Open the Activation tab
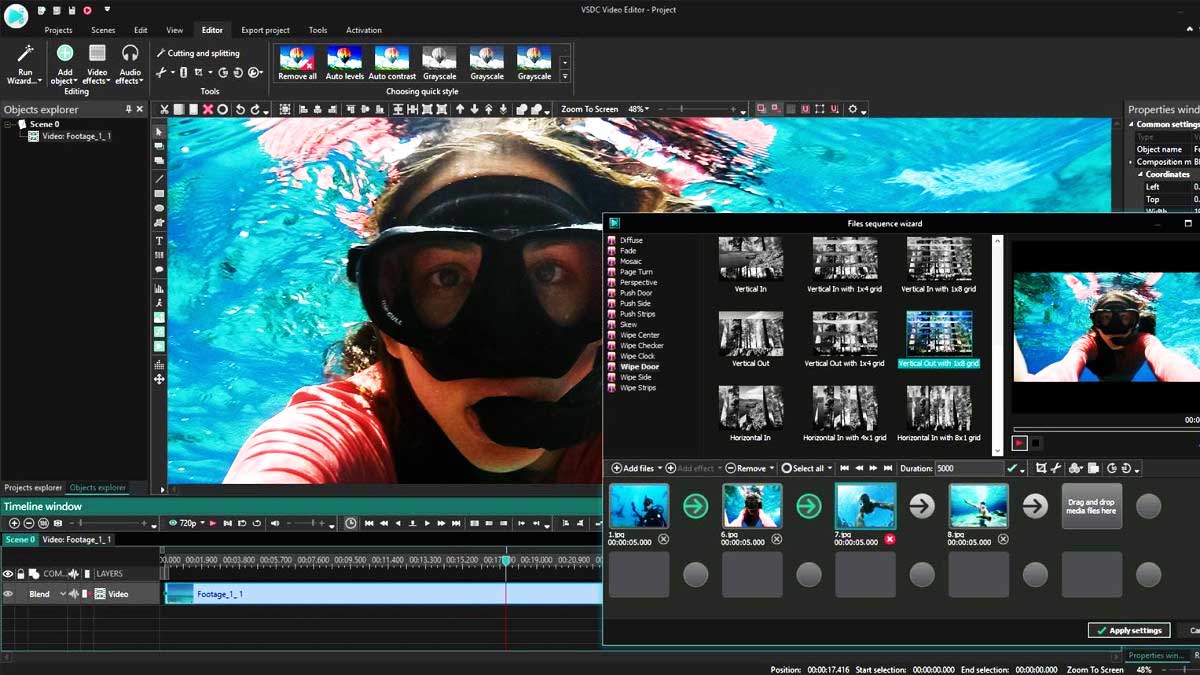 [x=364, y=30]
